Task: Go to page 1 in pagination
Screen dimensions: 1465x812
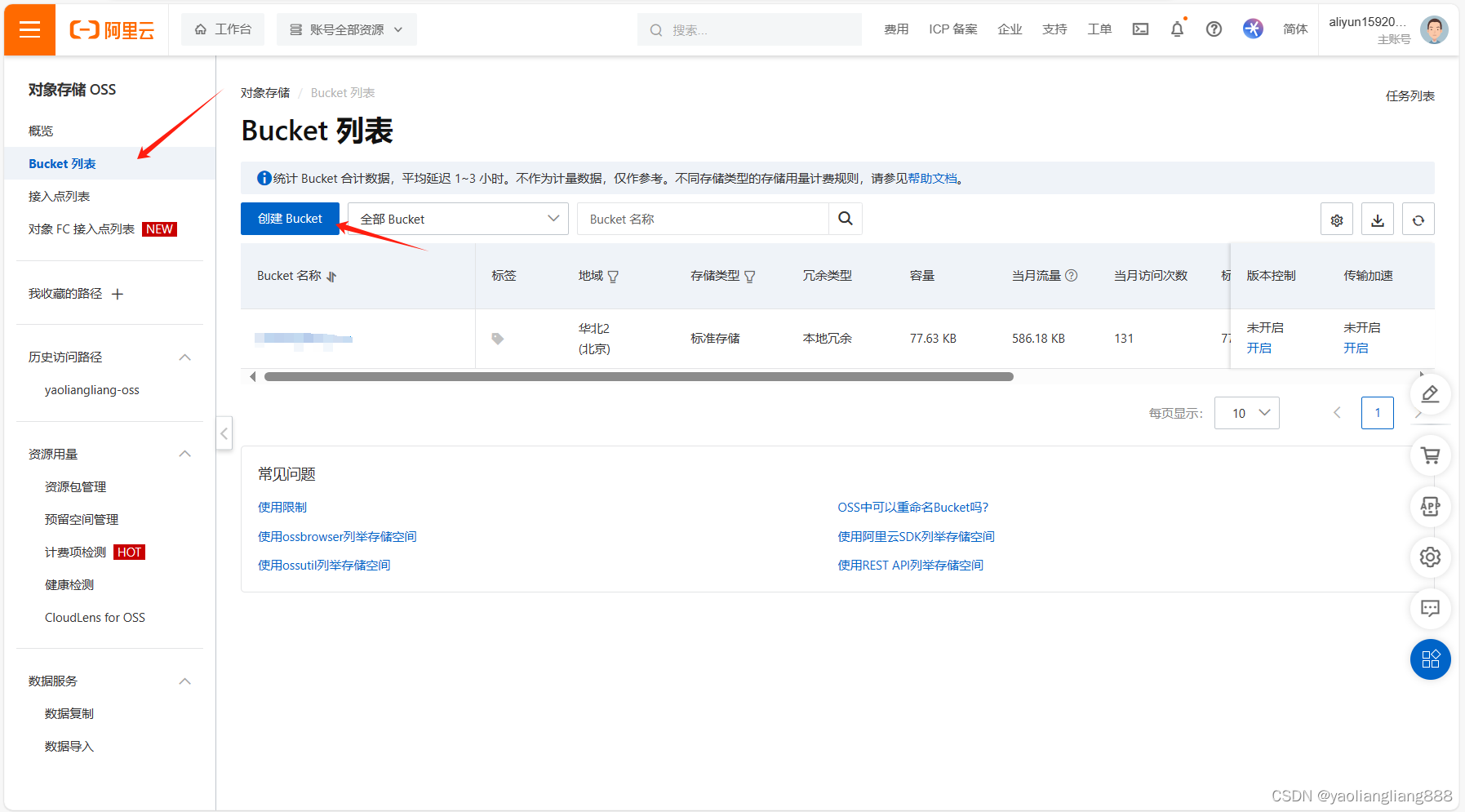Action: (1377, 413)
